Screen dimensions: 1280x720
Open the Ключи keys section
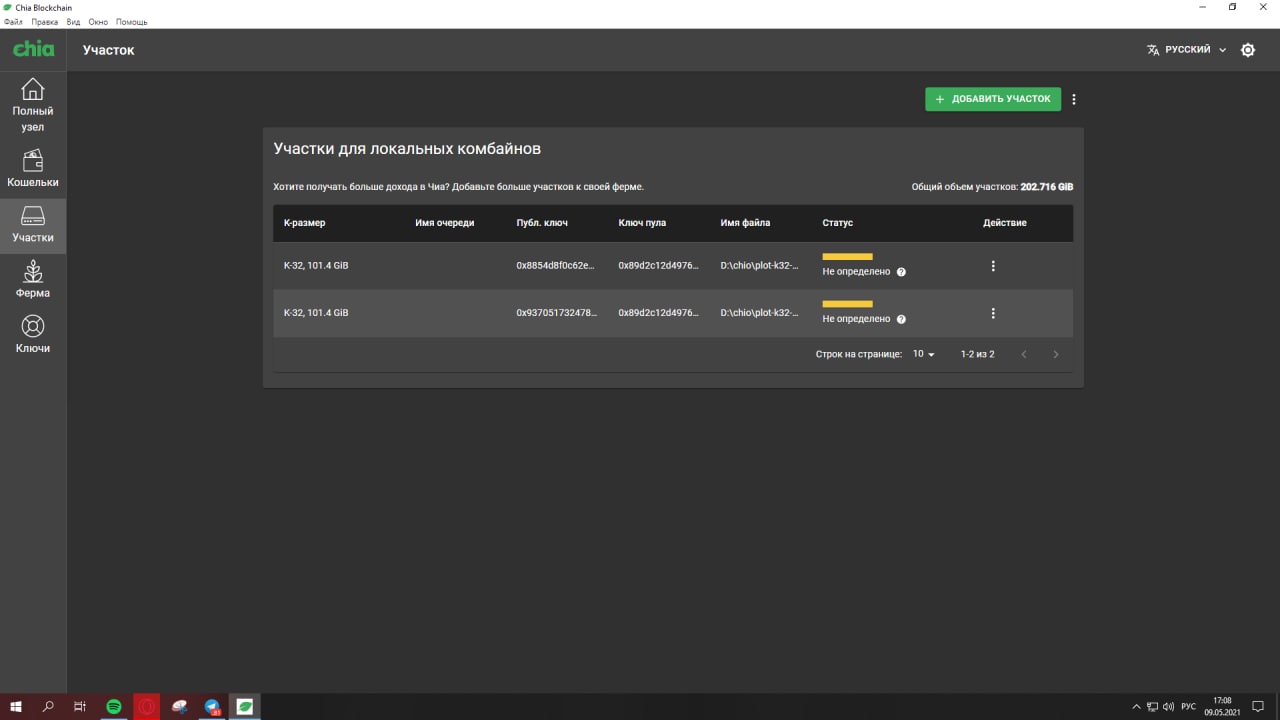click(x=33, y=336)
